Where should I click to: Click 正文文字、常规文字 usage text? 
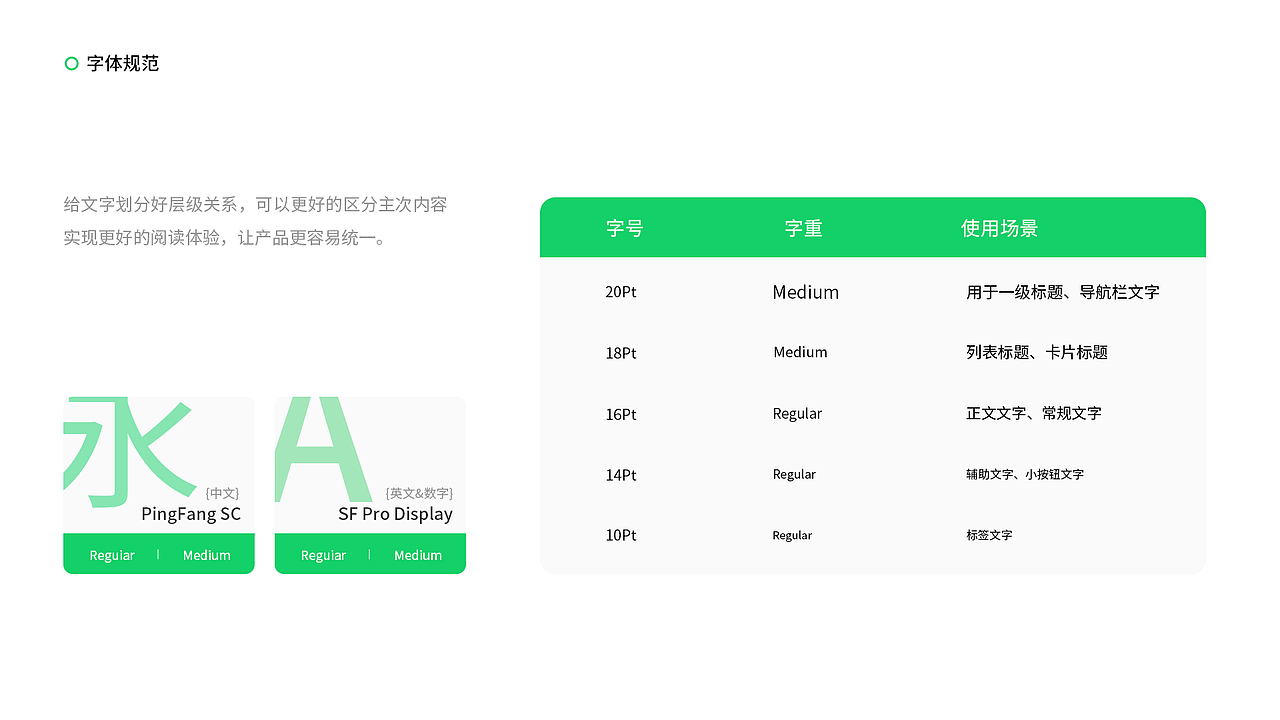click(1034, 413)
